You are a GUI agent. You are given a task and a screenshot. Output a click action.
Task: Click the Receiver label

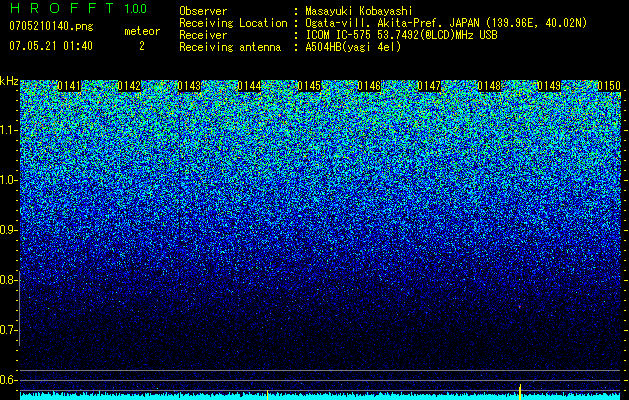click(x=203, y=35)
